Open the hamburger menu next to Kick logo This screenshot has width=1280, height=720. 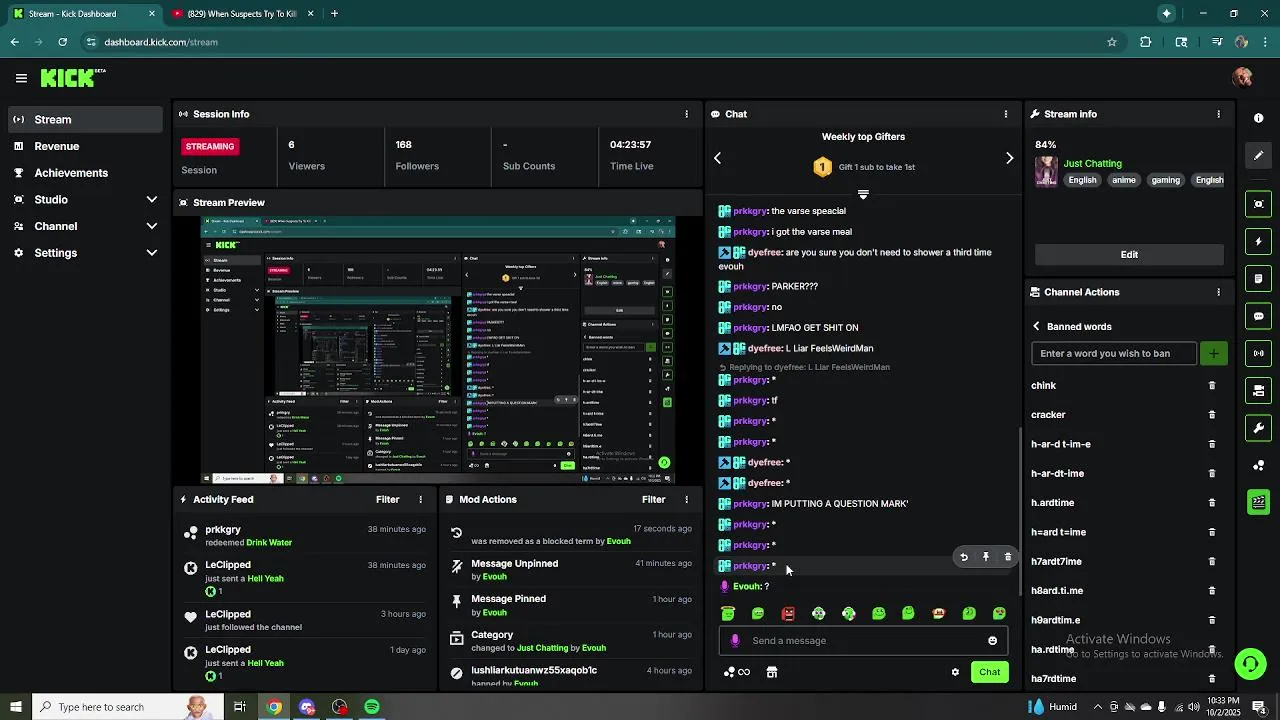[x=21, y=78]
